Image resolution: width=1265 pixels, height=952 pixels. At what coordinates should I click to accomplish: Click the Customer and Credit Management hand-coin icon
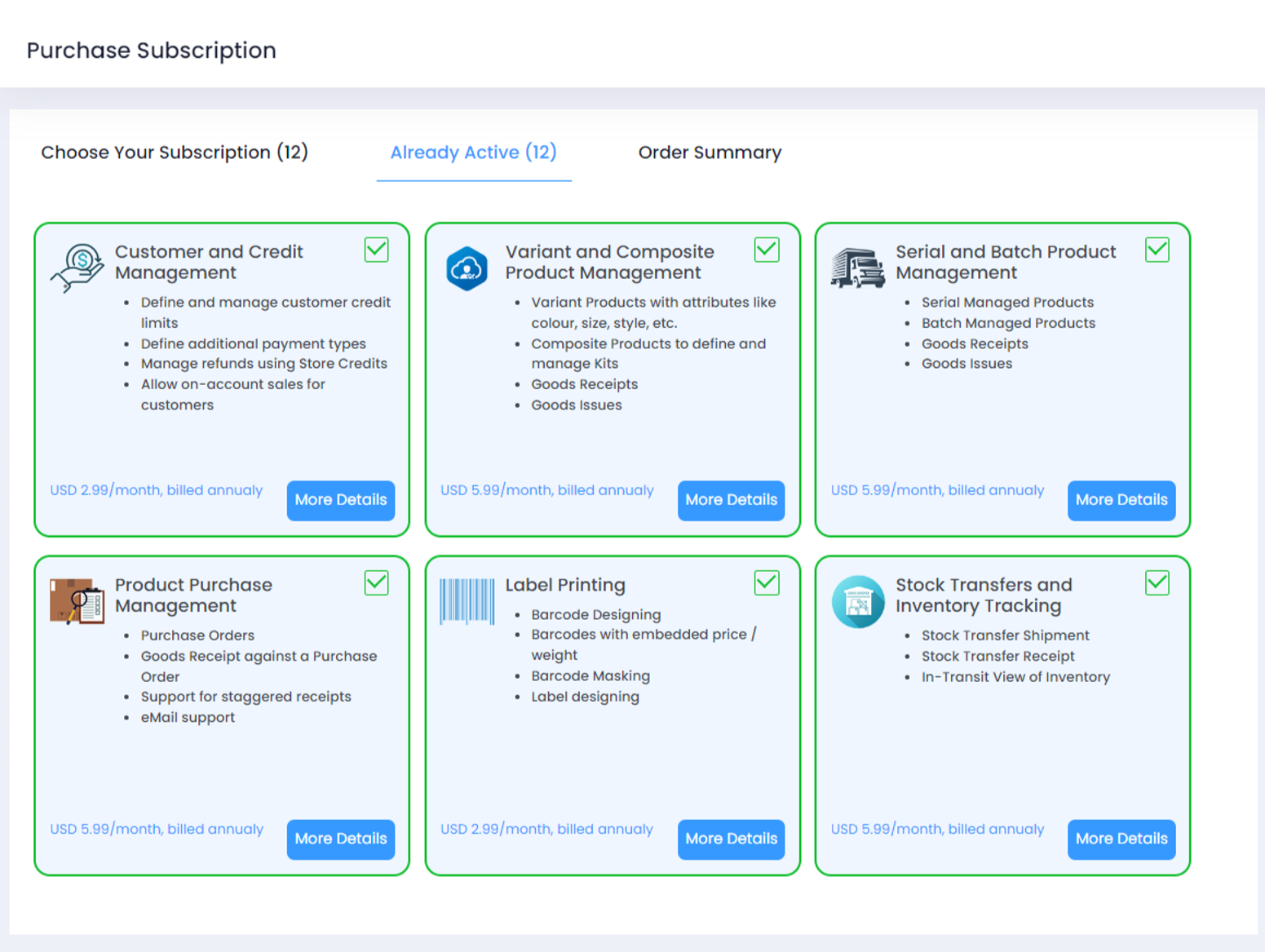click(77, 268)
